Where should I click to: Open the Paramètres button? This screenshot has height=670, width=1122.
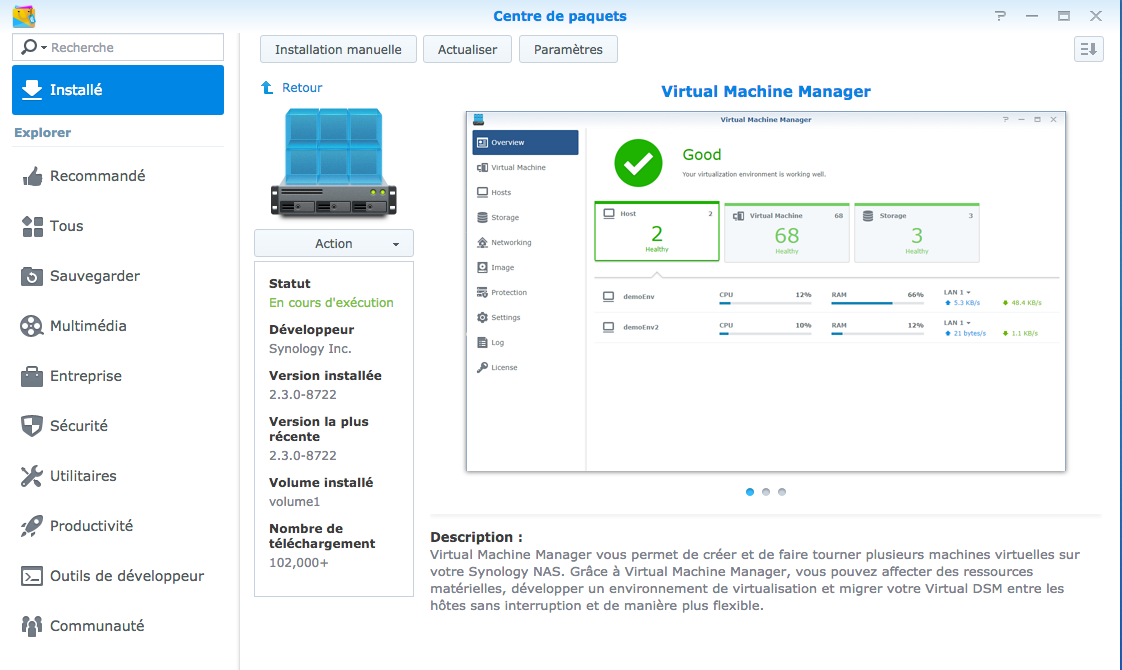coord(568,49)
